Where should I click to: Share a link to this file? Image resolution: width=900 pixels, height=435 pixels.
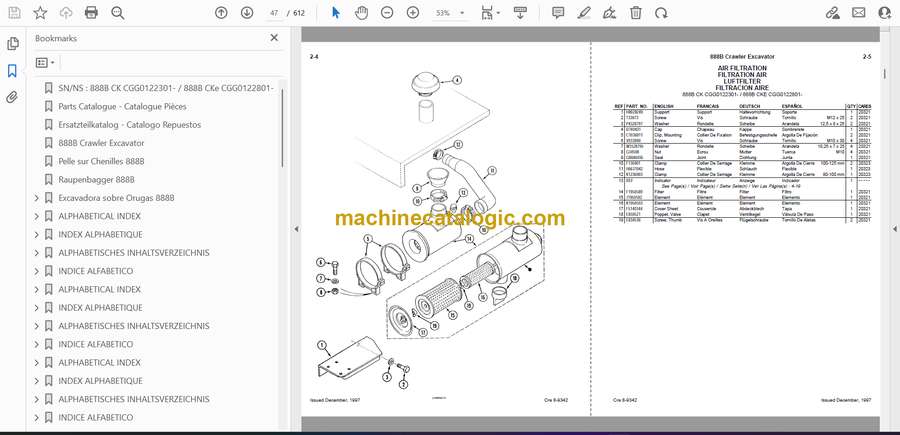click(832, 13)
